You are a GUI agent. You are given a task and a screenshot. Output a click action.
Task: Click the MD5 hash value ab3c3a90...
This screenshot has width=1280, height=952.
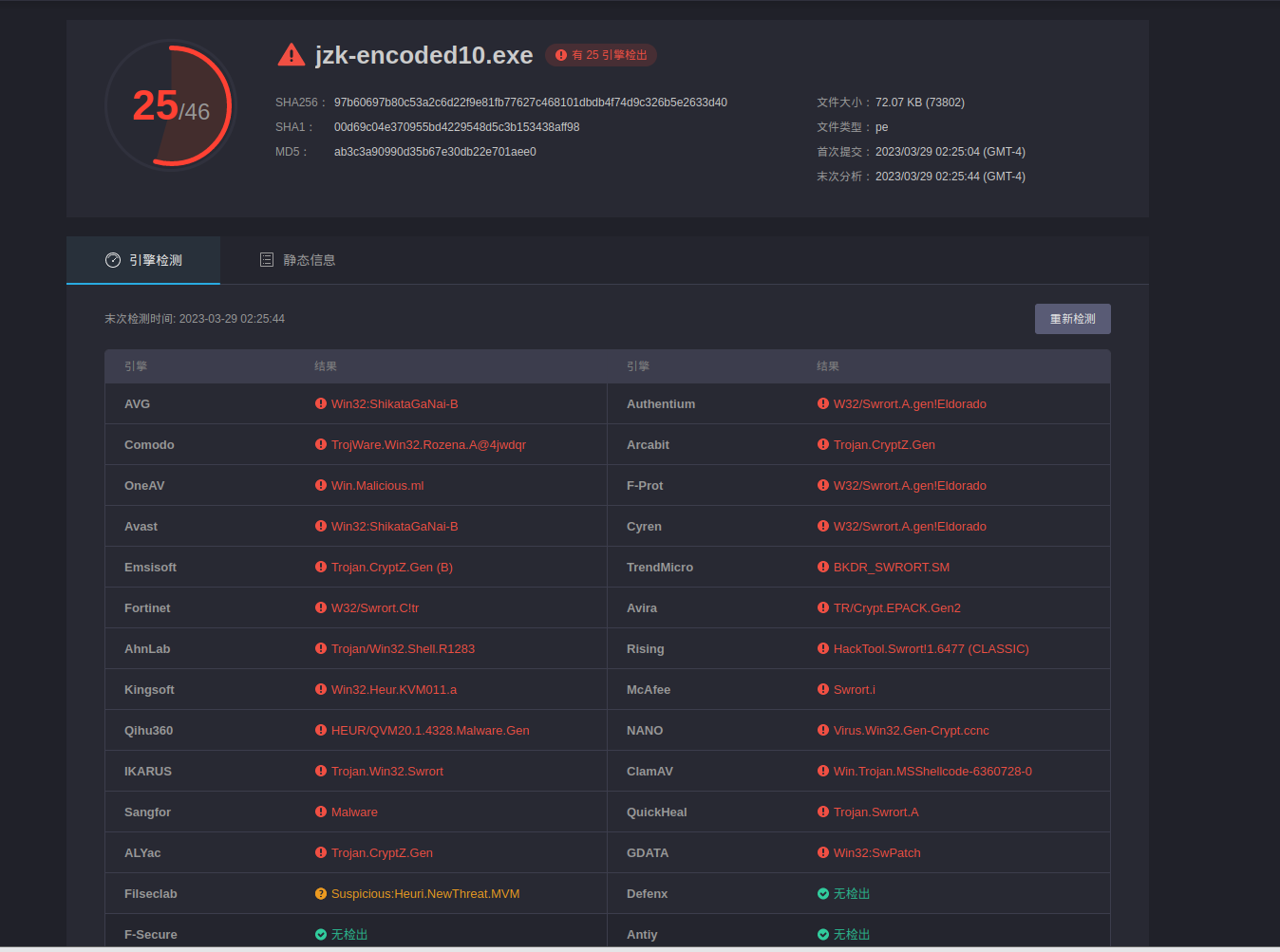(435, 152)
